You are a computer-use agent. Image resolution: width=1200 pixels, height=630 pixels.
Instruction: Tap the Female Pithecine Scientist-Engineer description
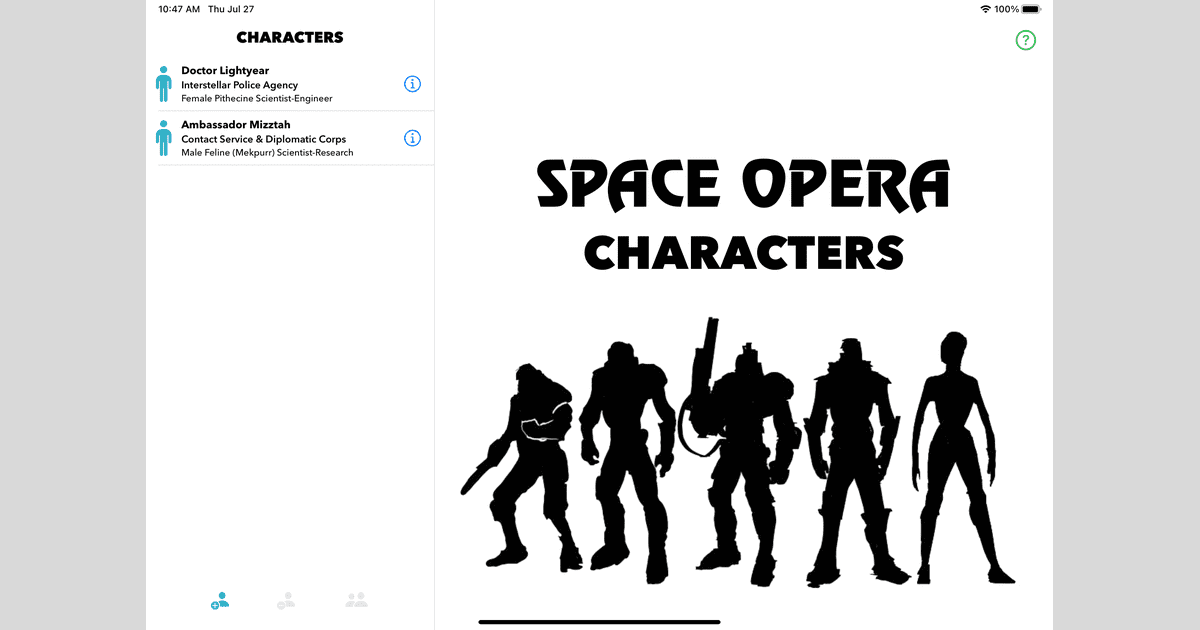coord(257,98)
